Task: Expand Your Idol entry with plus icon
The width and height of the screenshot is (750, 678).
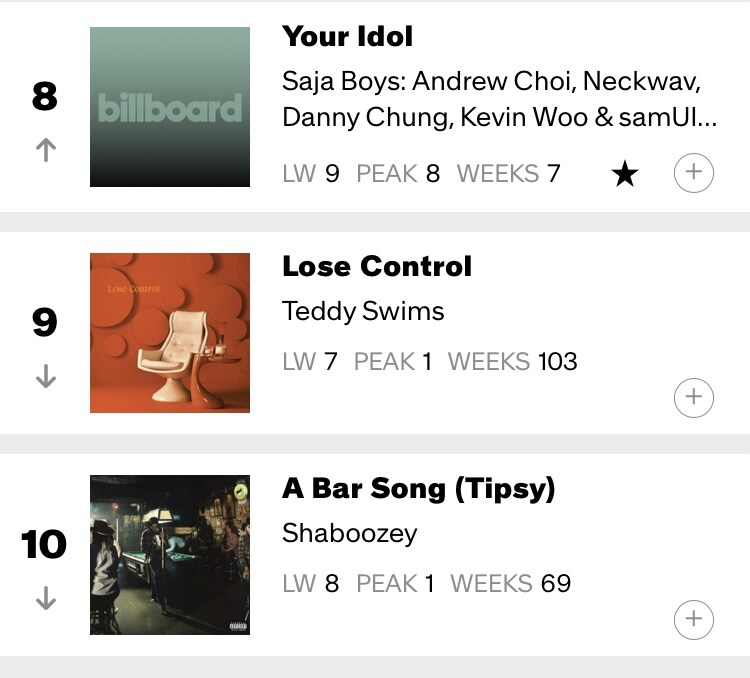Action: click(694, 173)
